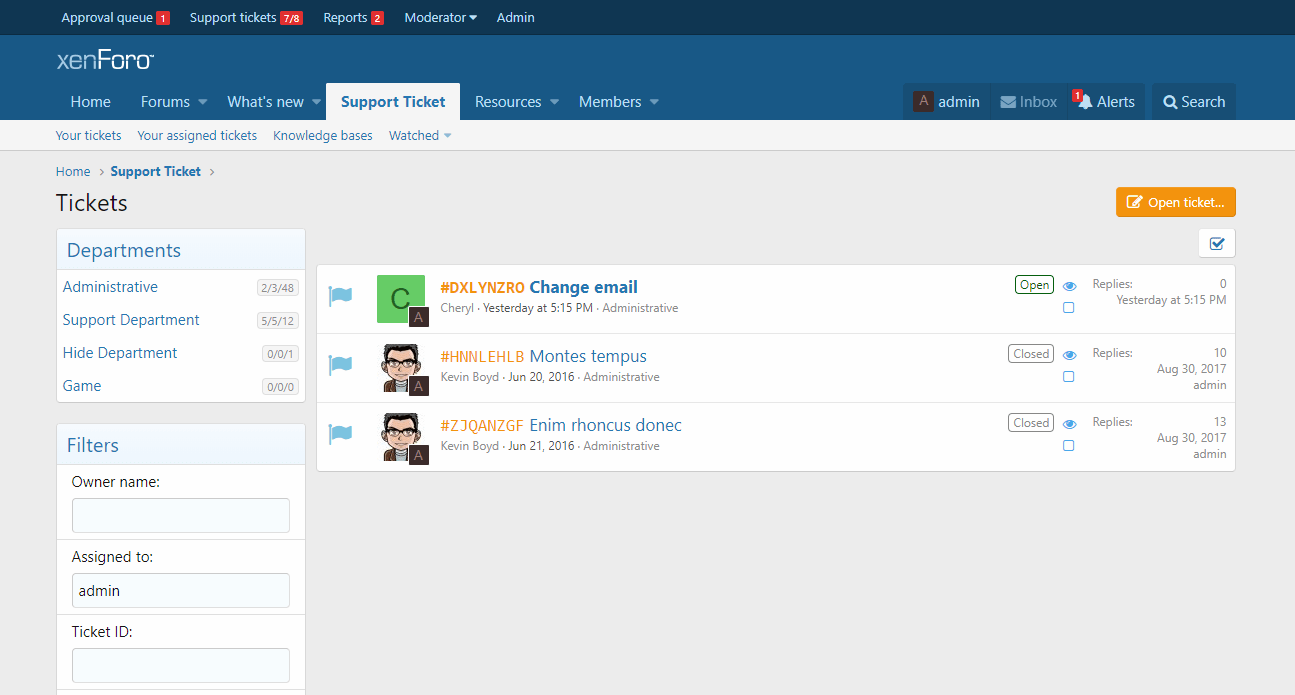The width and height of the screenshot is (1295, 695).
Task: Select the Montes tempus ticket checkbox
Action: point(1069,377)
